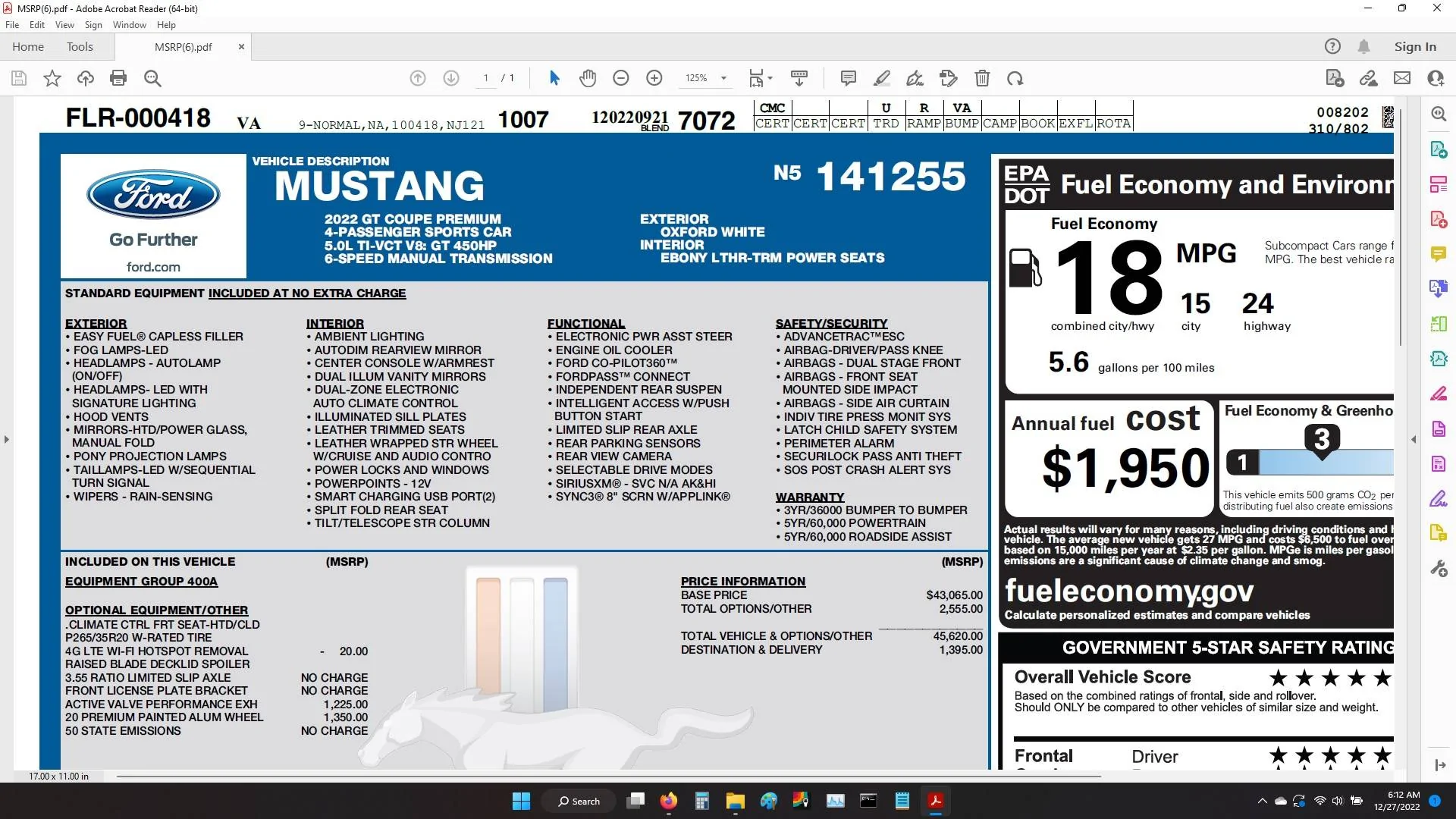The image size is (1456, 819).
Task: Click the page number input field
Action: coord(486,78)
